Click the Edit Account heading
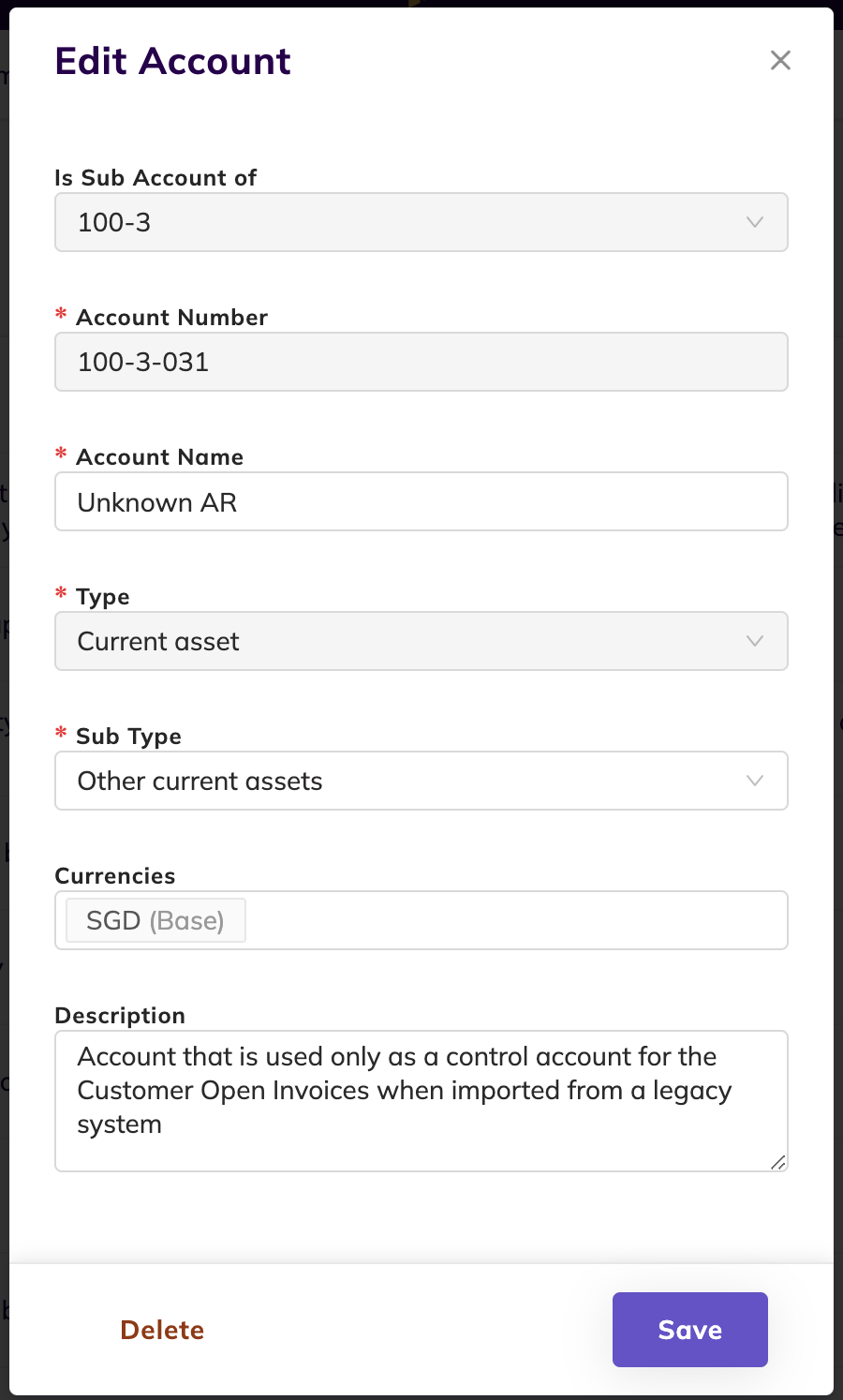843x1400 pixels. [173, 61]
